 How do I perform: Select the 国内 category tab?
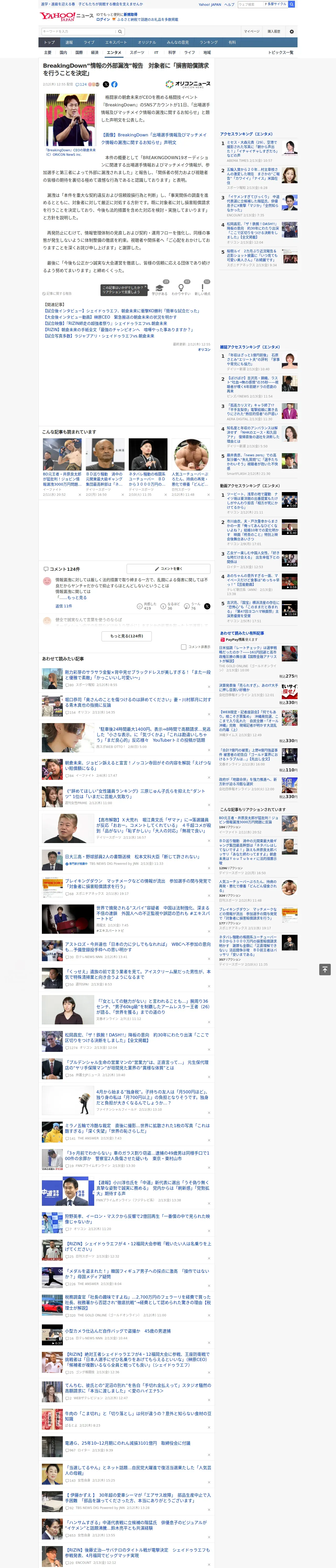pyautogui.click(x=63, y=52)
